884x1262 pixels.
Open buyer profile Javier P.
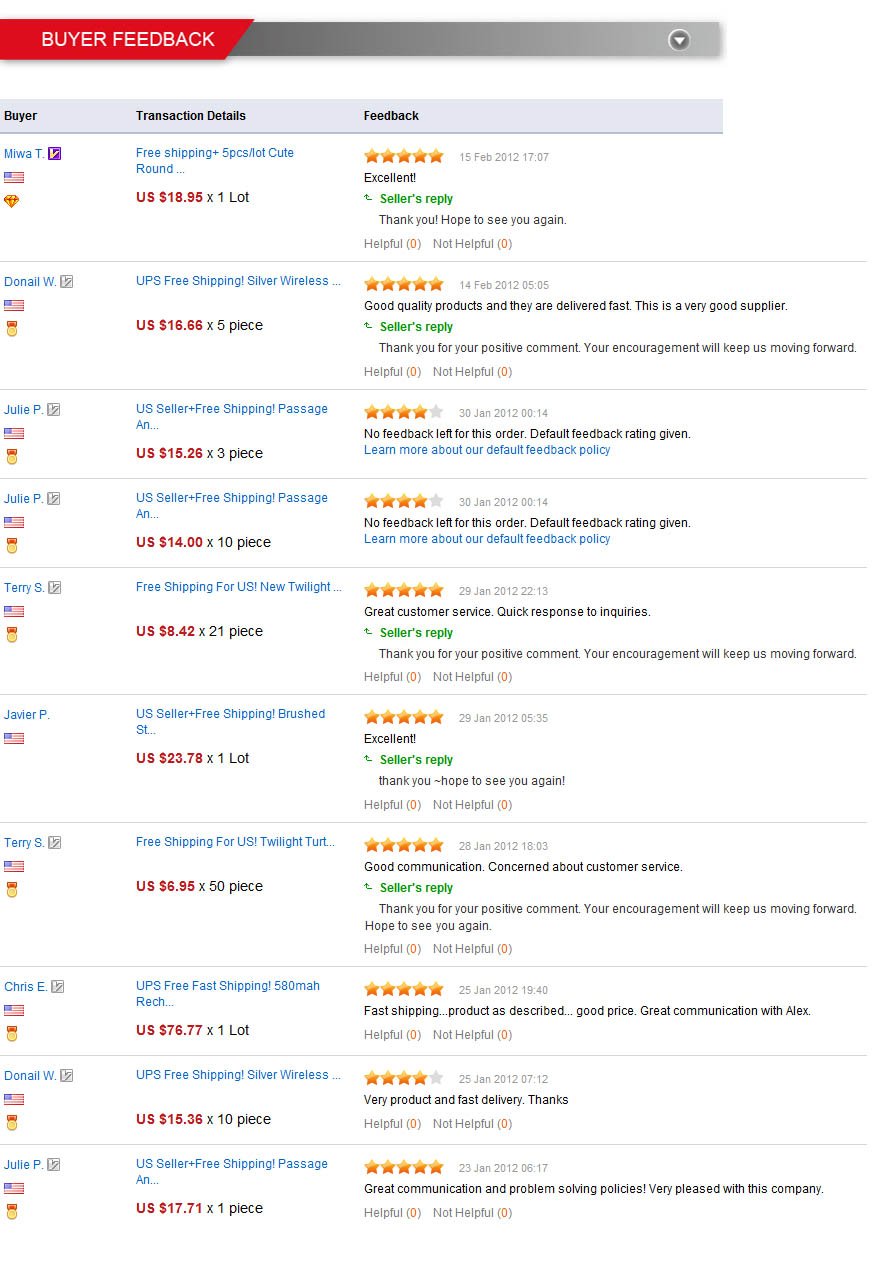(x=27, y=715)
